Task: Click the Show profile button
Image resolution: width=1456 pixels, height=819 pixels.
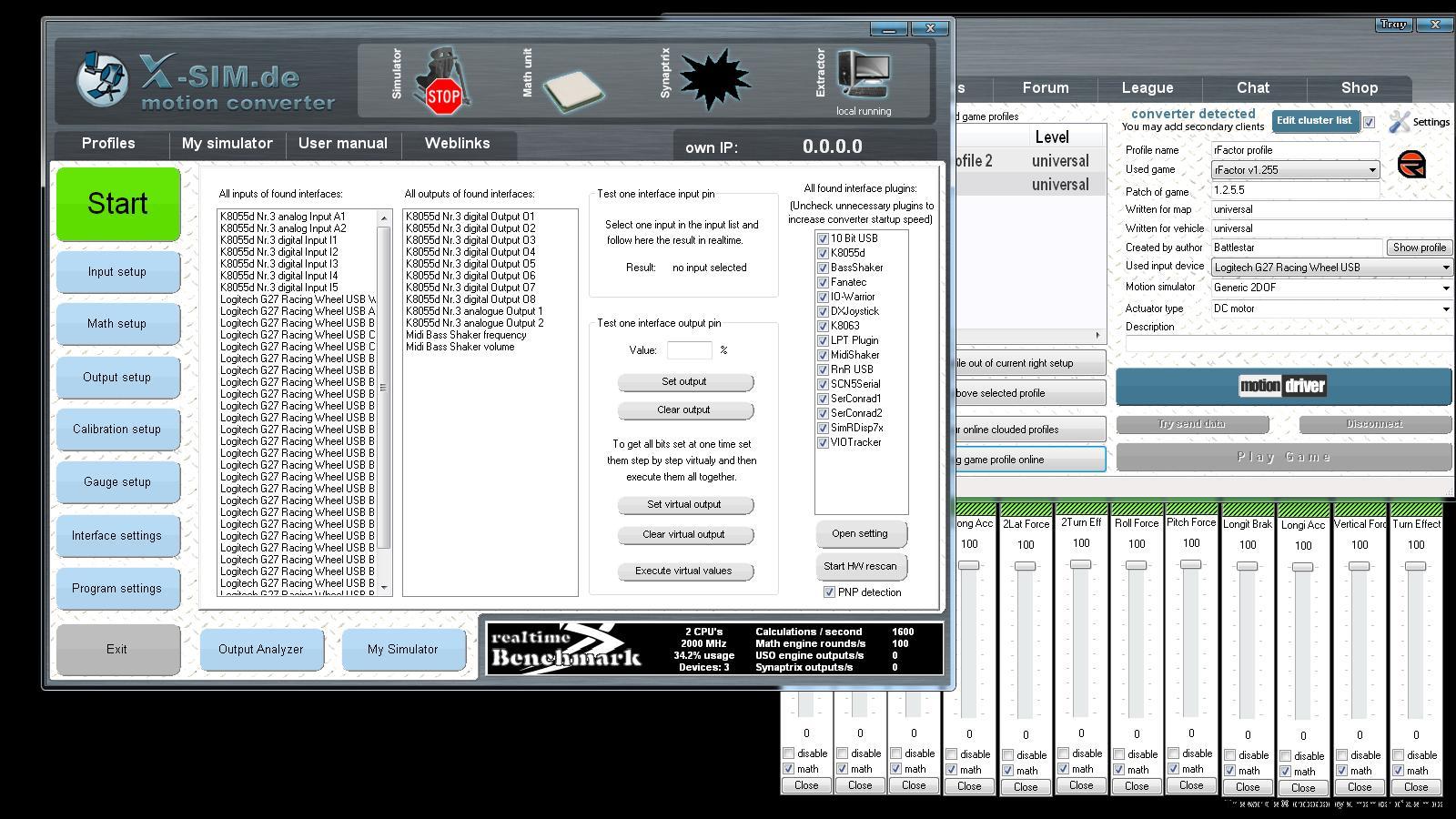Action: pos(1419,248)
